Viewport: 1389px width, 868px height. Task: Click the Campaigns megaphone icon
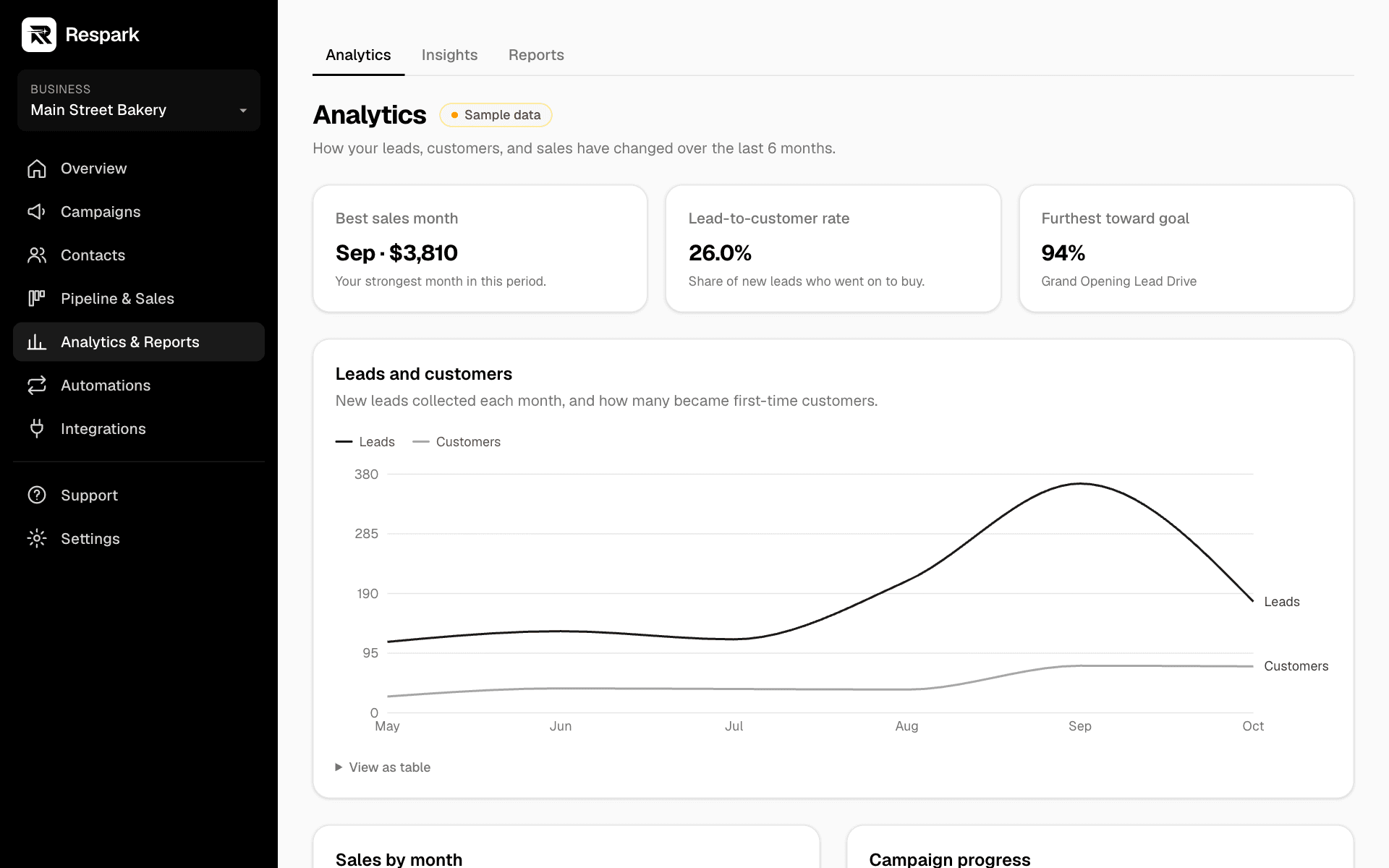coord(37,212)
